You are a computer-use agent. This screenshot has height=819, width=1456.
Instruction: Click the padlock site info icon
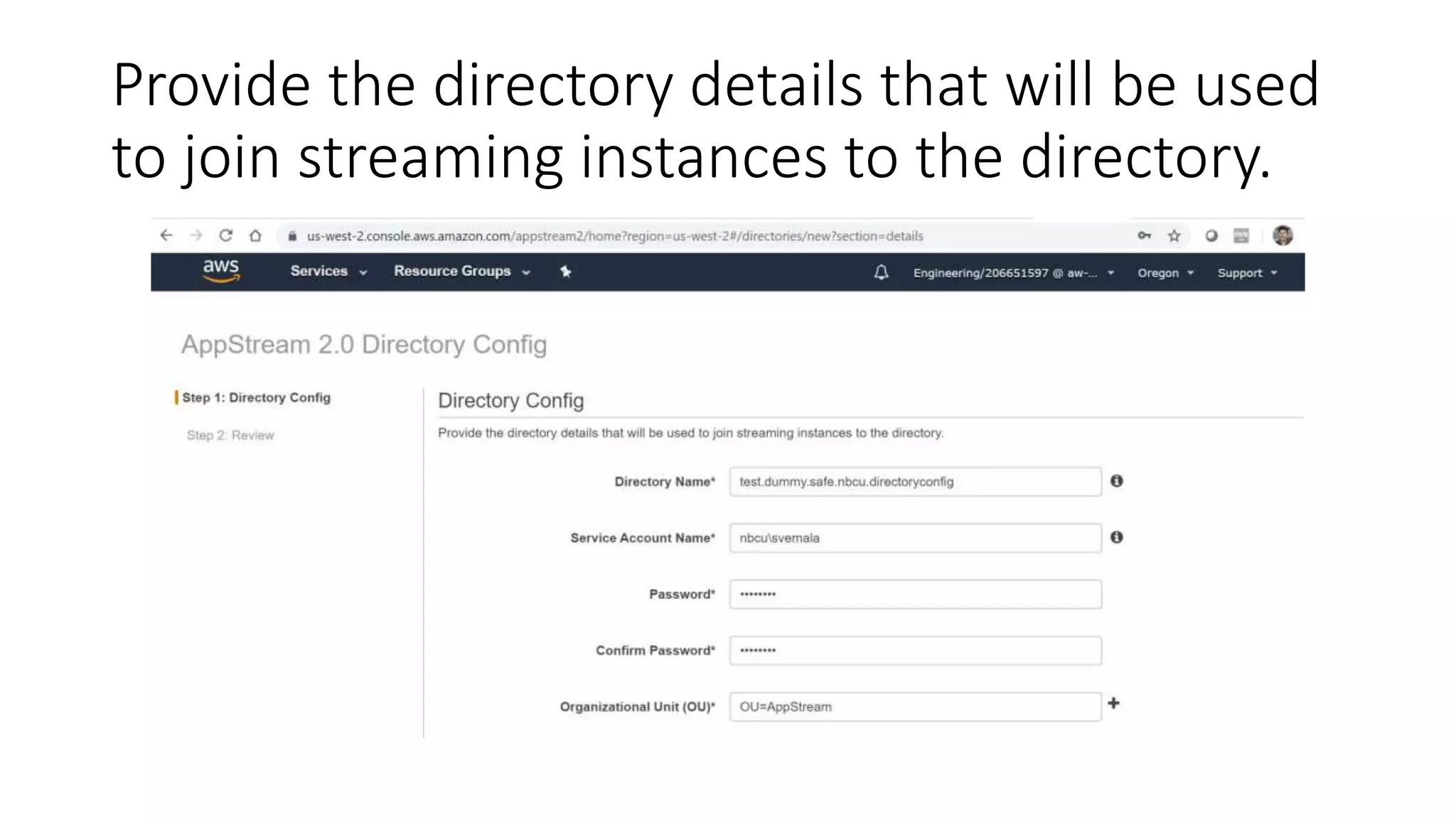click(x=292, y=236)
